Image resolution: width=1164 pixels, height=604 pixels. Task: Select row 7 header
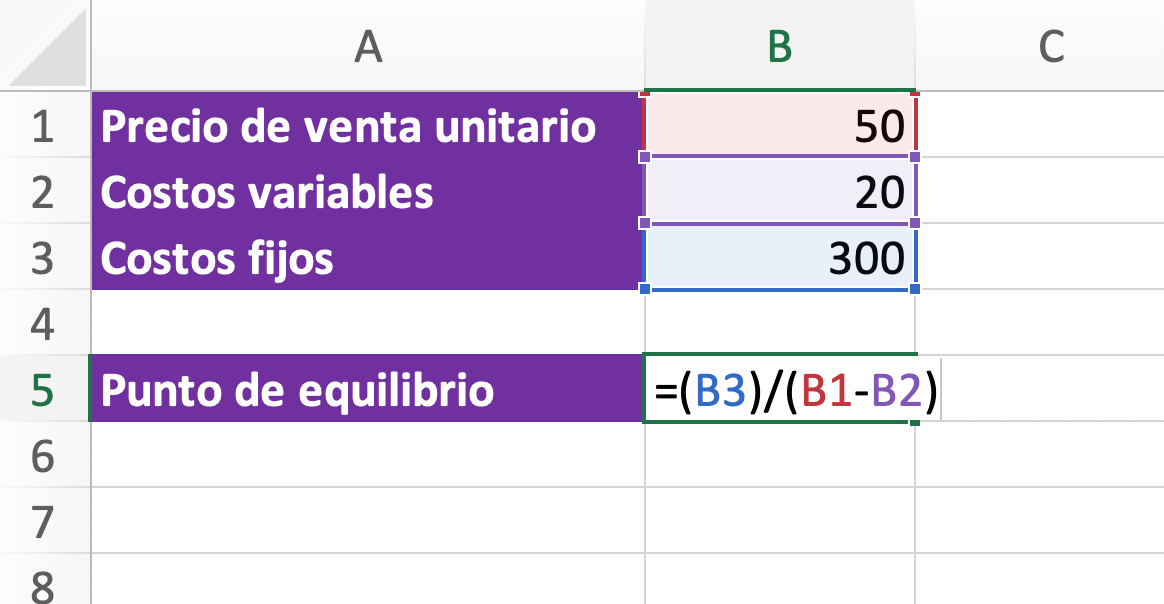click(x=43, y=521)
